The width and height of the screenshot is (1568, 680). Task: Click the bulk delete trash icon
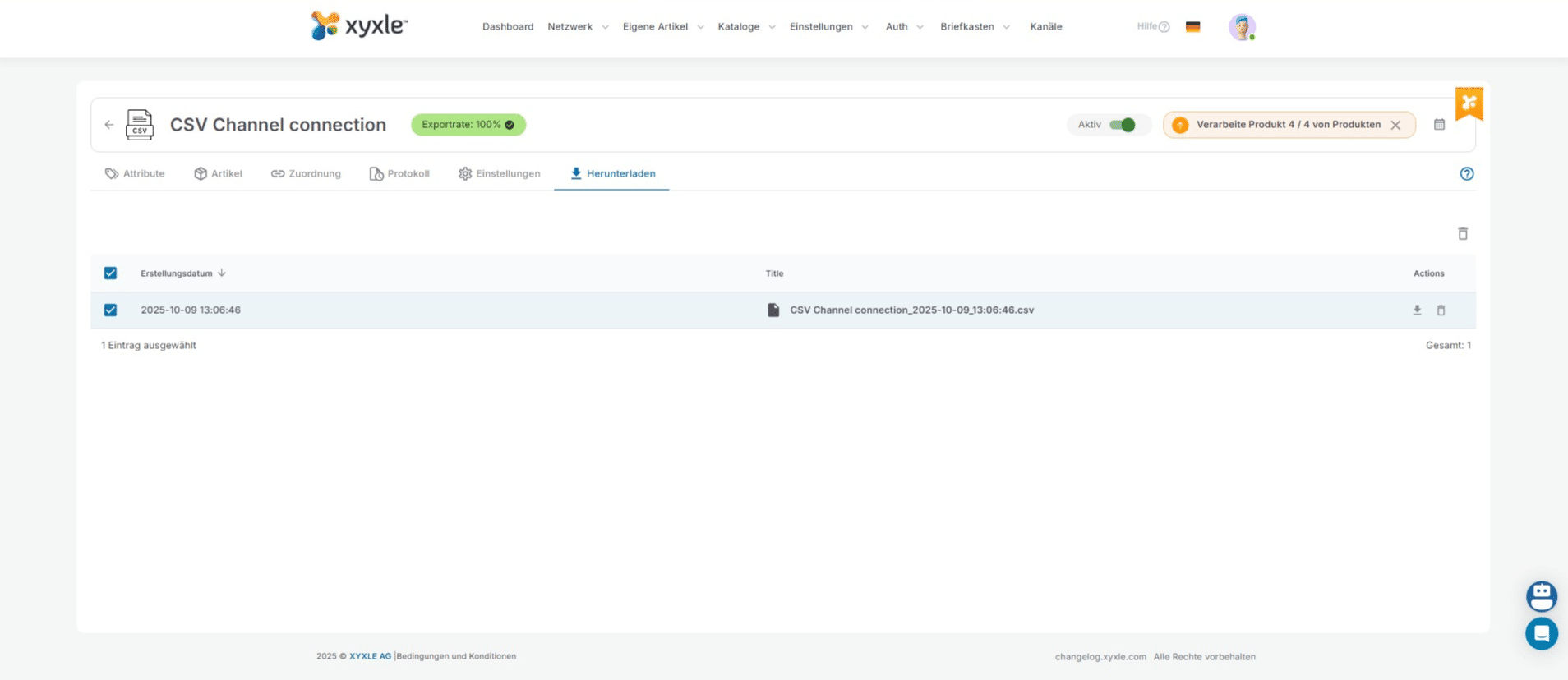tap(1463, 234)
